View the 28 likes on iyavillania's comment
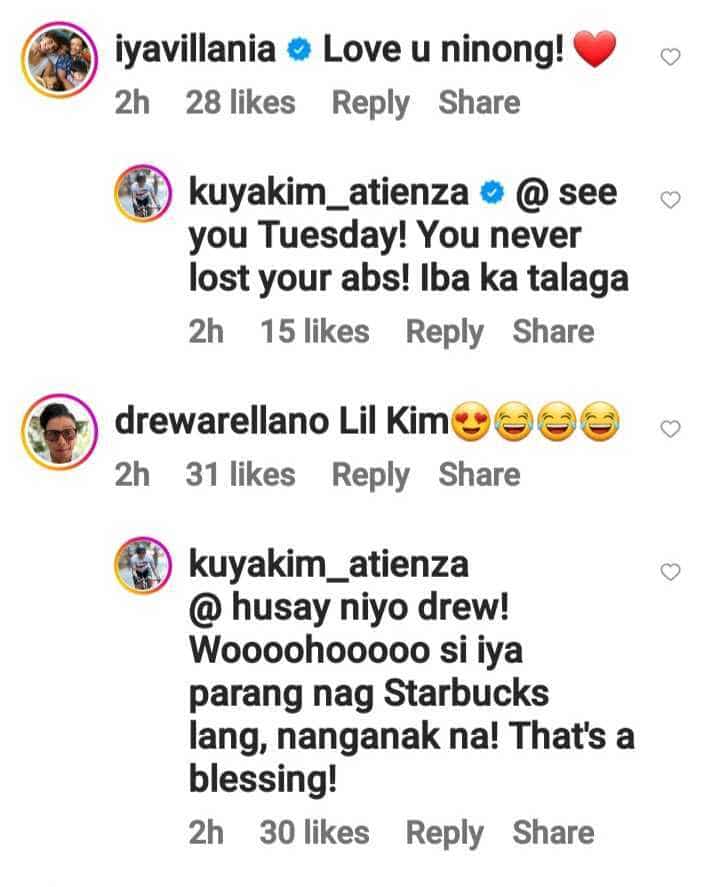The width and height of the screenshot is (720, 887). (240, 103)
